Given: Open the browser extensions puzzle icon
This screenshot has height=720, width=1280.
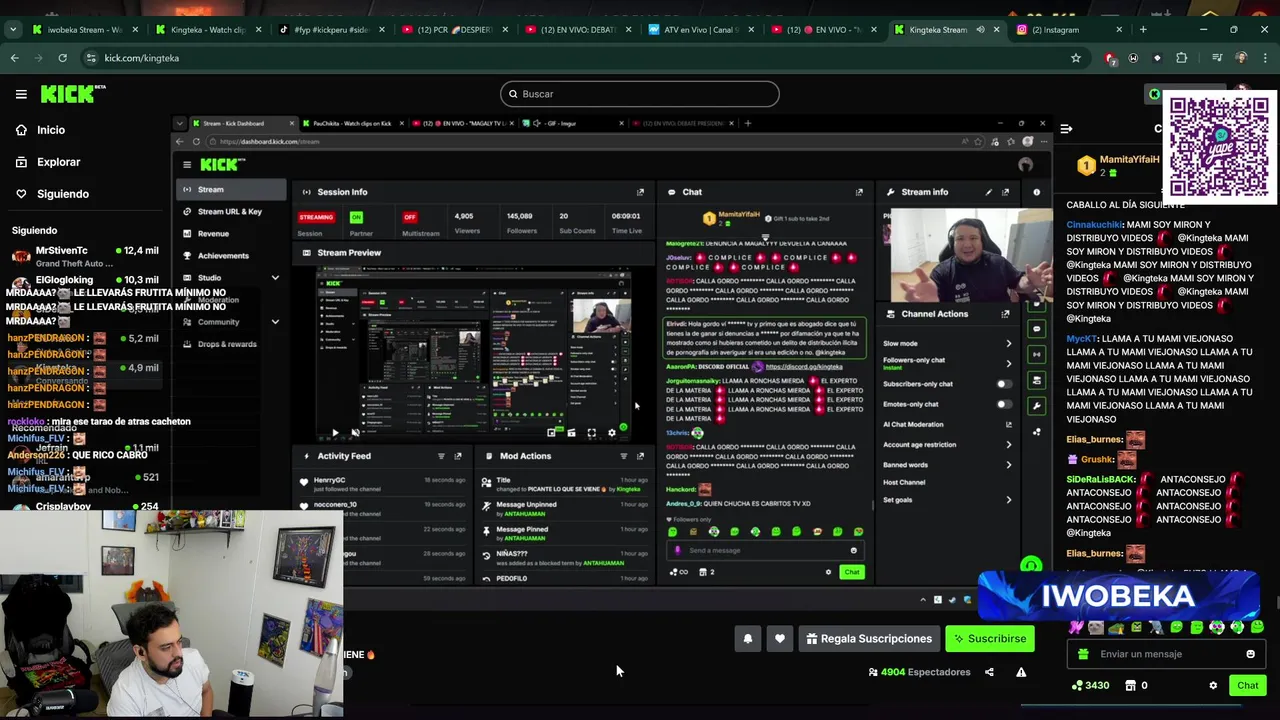Looking at the screenshot, I should pyautogui.click(x=1182, y=58).
